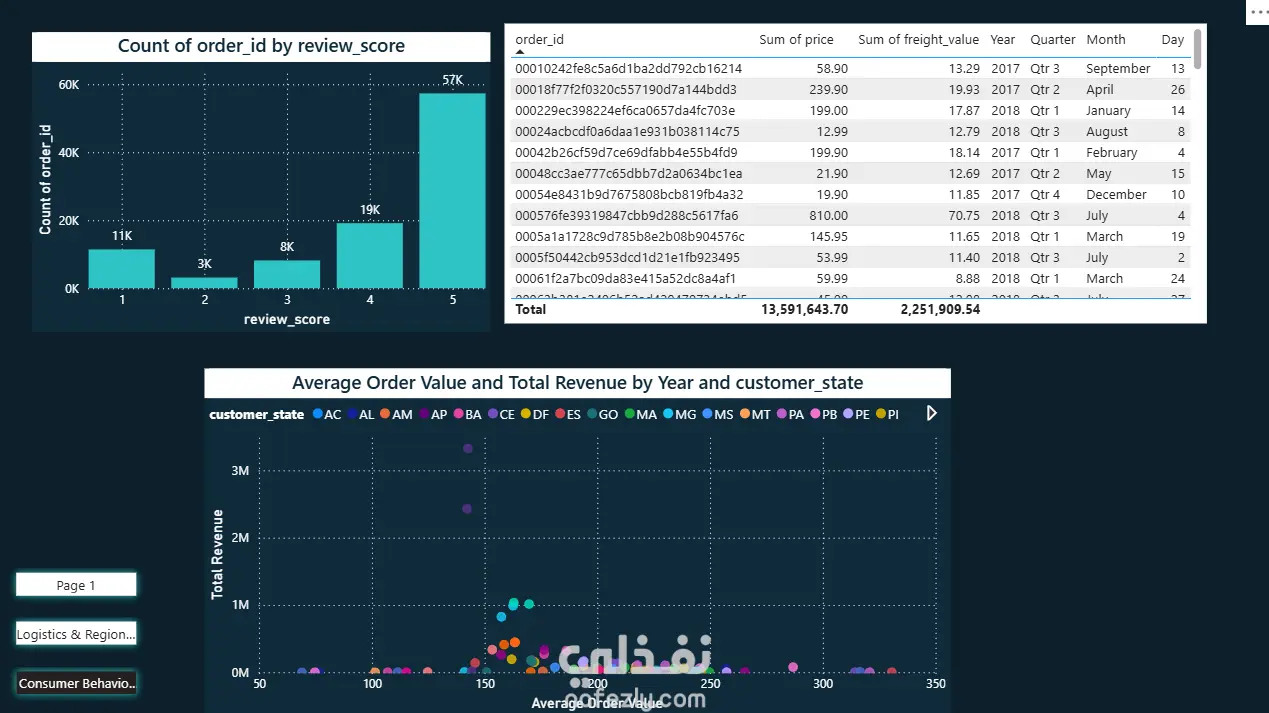
Task: Click order row 00054e8431b9d7675808bcb819fb4a32
Action: point(850,195)
